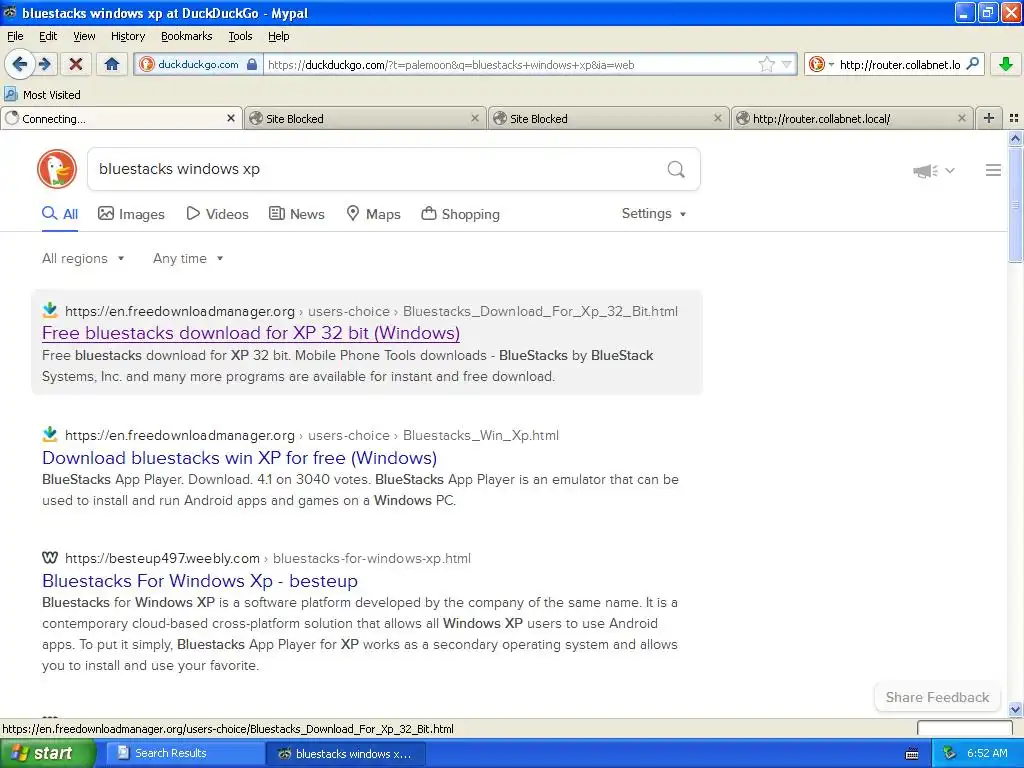Screen dimensions: 1024x768
Task: Open the Edit menu
Action: coord(48,36)
